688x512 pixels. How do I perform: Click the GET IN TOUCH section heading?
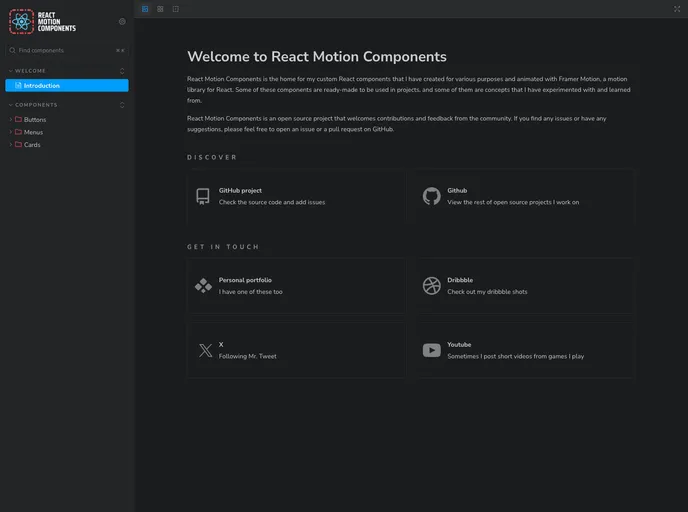(x=223, y=247)
